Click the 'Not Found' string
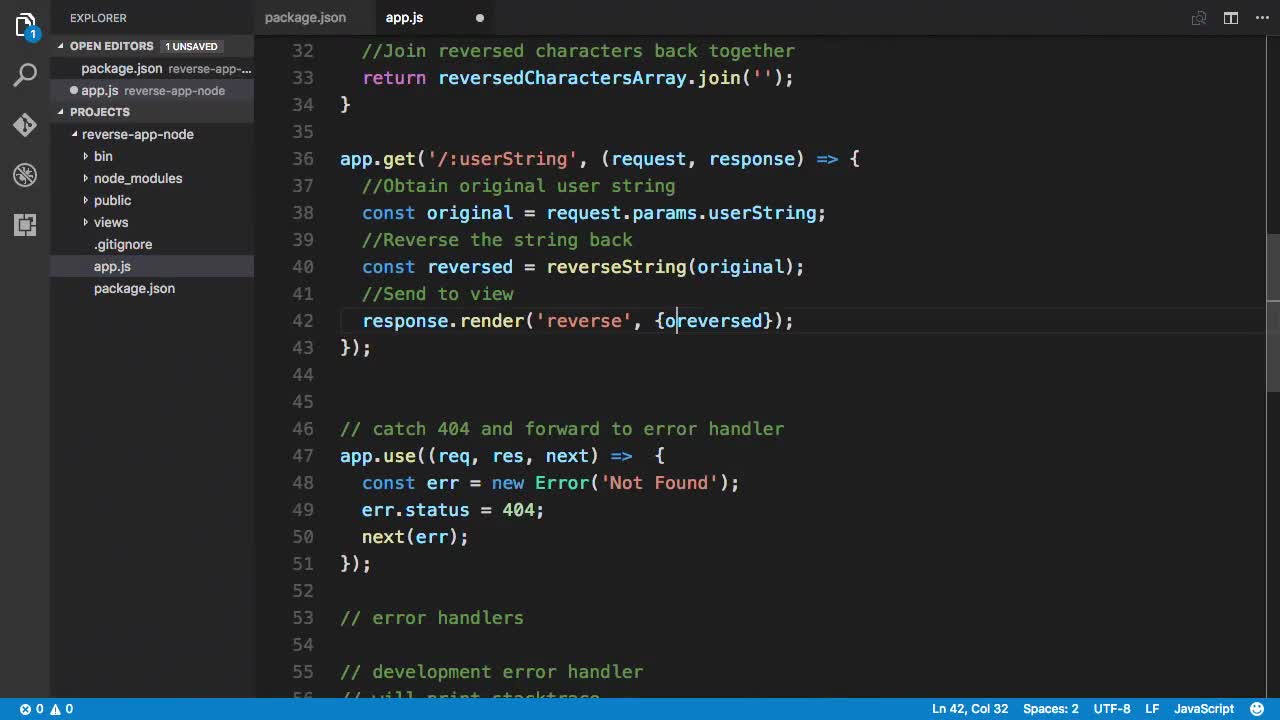 [x=659, y=483]
